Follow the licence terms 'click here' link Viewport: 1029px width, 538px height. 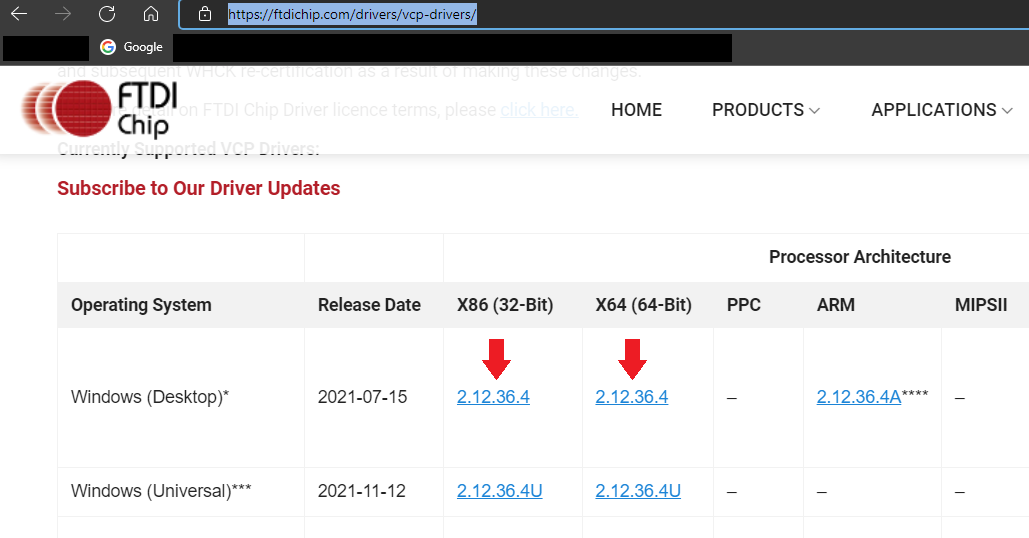(539, 110)
